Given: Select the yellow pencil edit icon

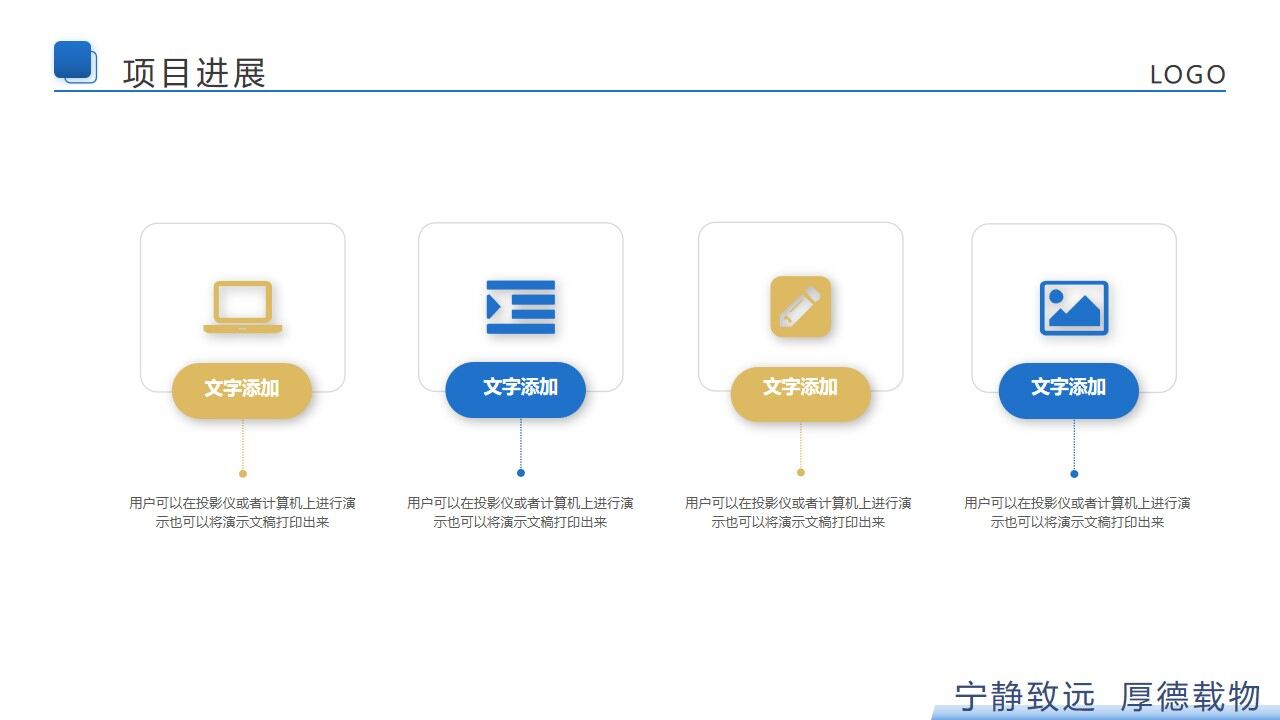Looking at the screenshot, I should [x=800, y=305].
